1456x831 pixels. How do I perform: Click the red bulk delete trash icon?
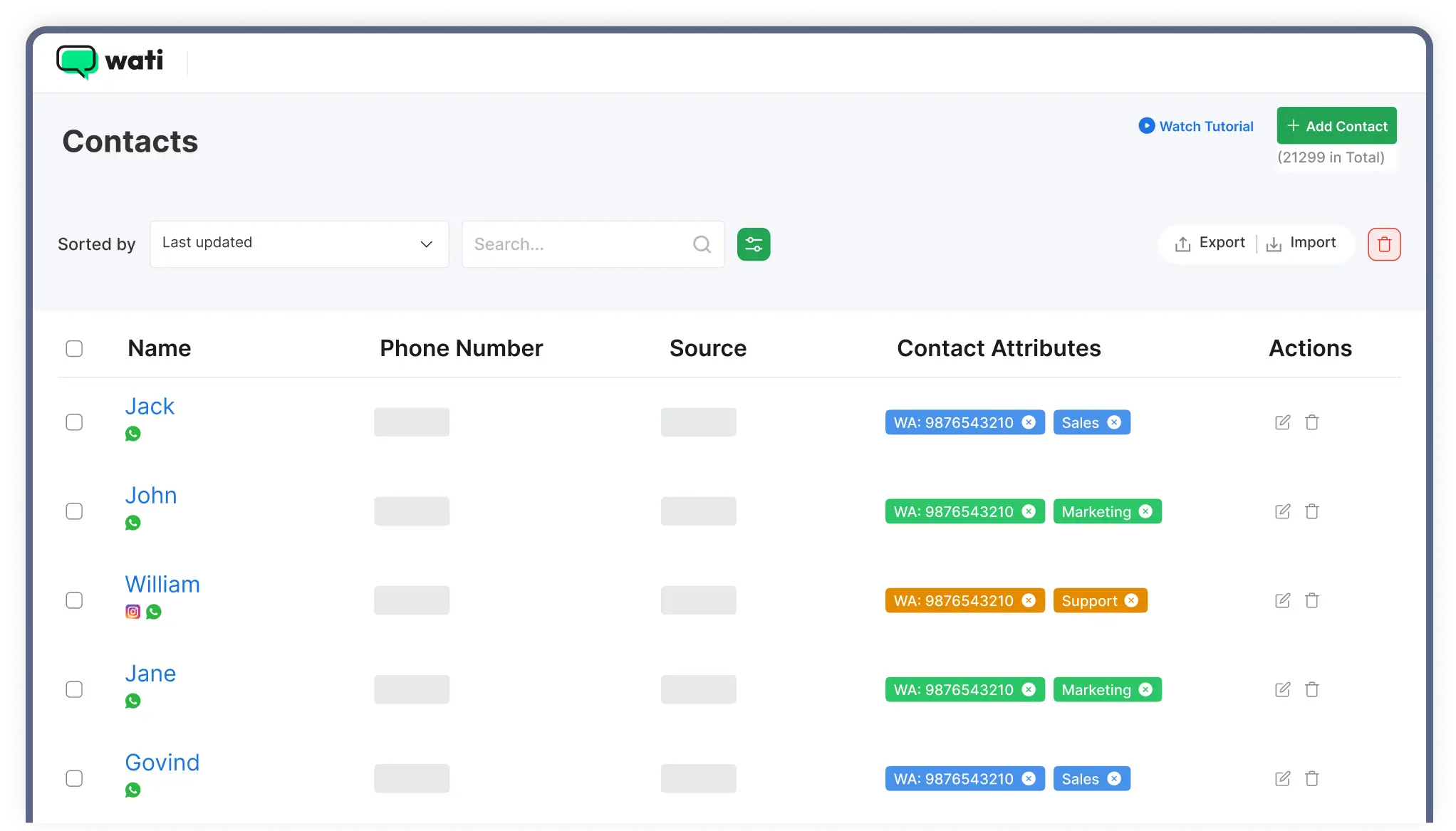[x=1383, y=244]
